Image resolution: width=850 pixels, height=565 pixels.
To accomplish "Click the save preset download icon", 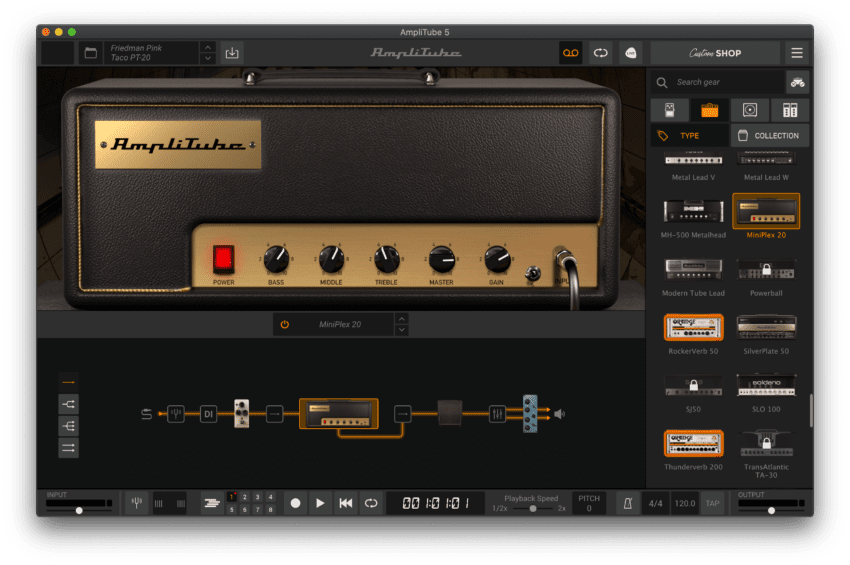I will tap(232, 53).
